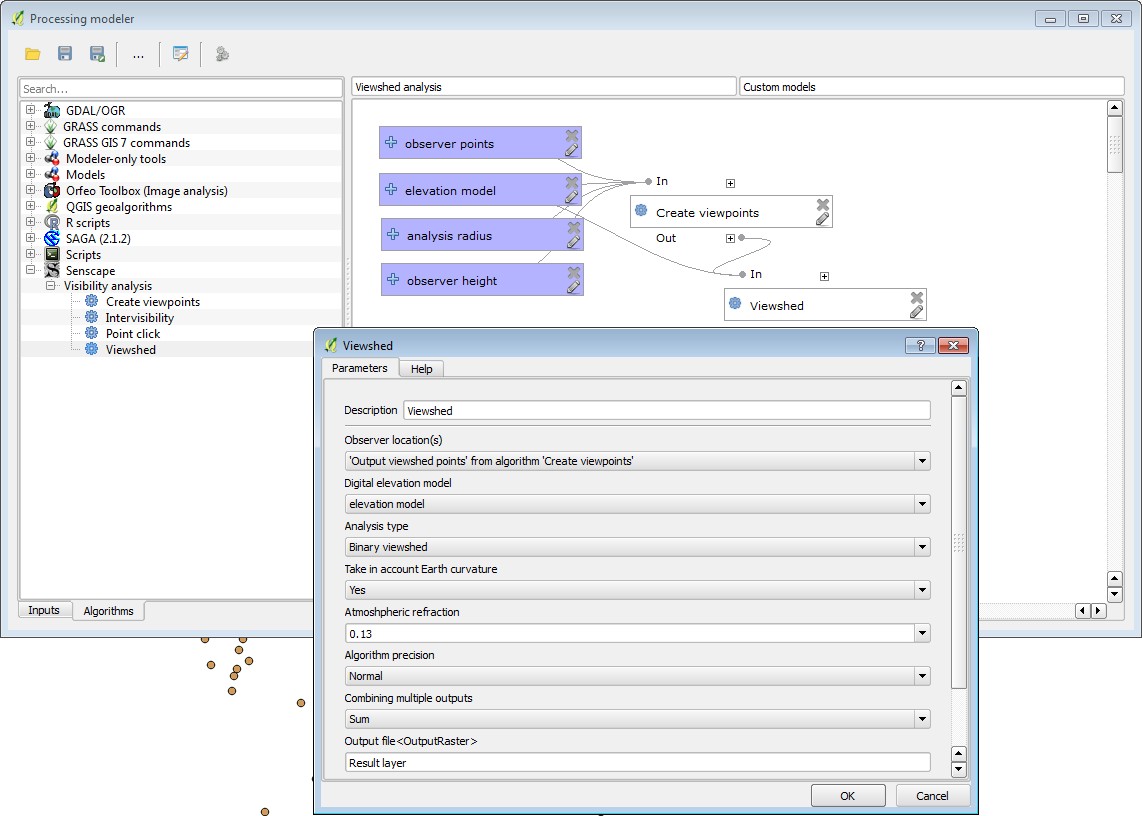Edit the analysis radius input
The image size is (1142, 816).
pos(574,241)
